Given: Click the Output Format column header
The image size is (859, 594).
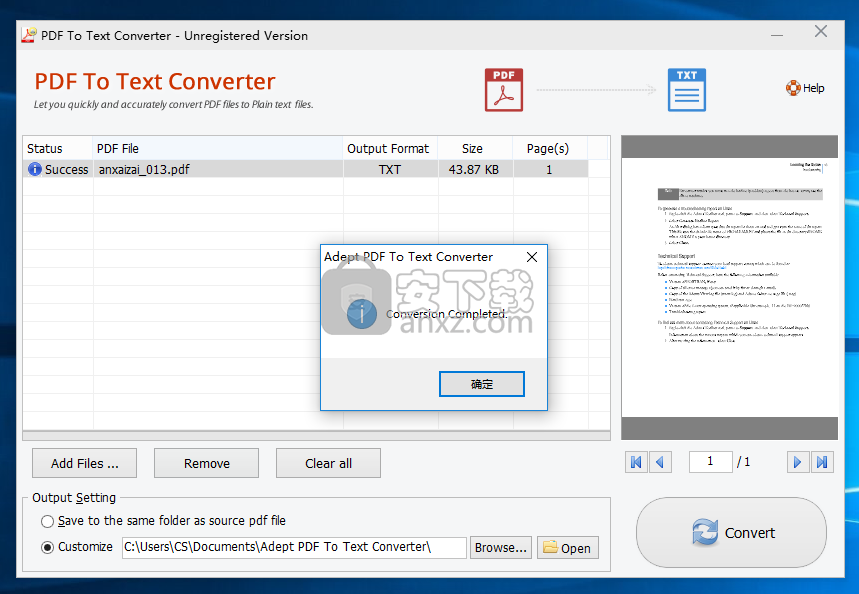Looking at the screenshot, I should tap(390, 148).
